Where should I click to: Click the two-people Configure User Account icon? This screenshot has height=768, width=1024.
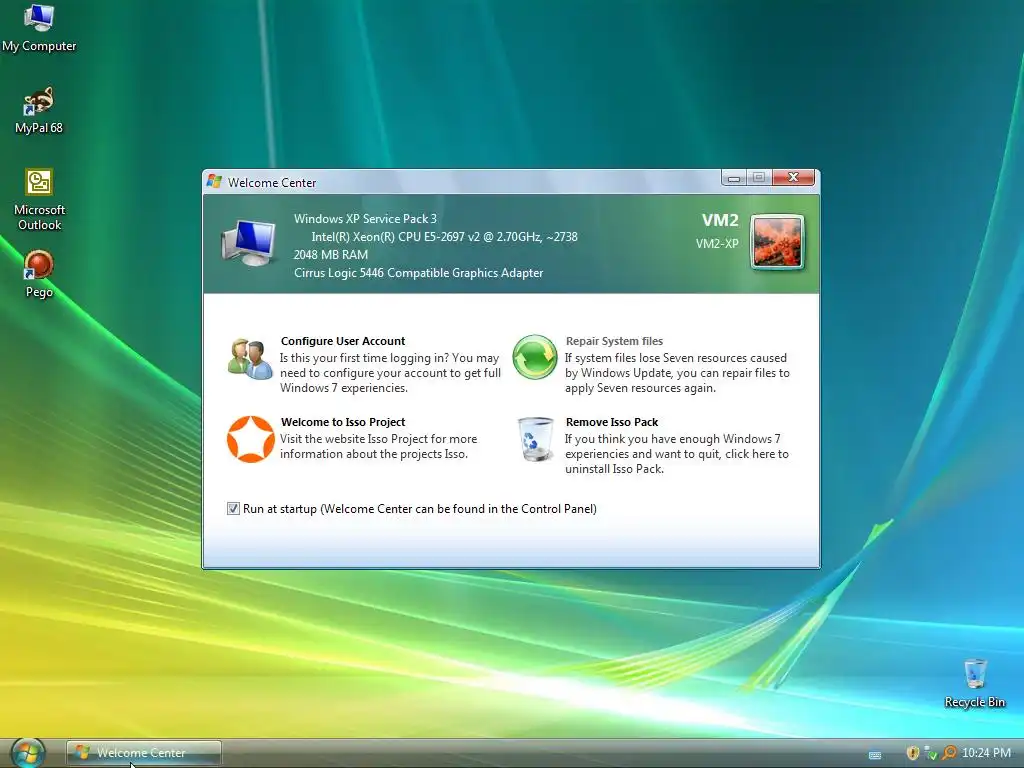250,359
